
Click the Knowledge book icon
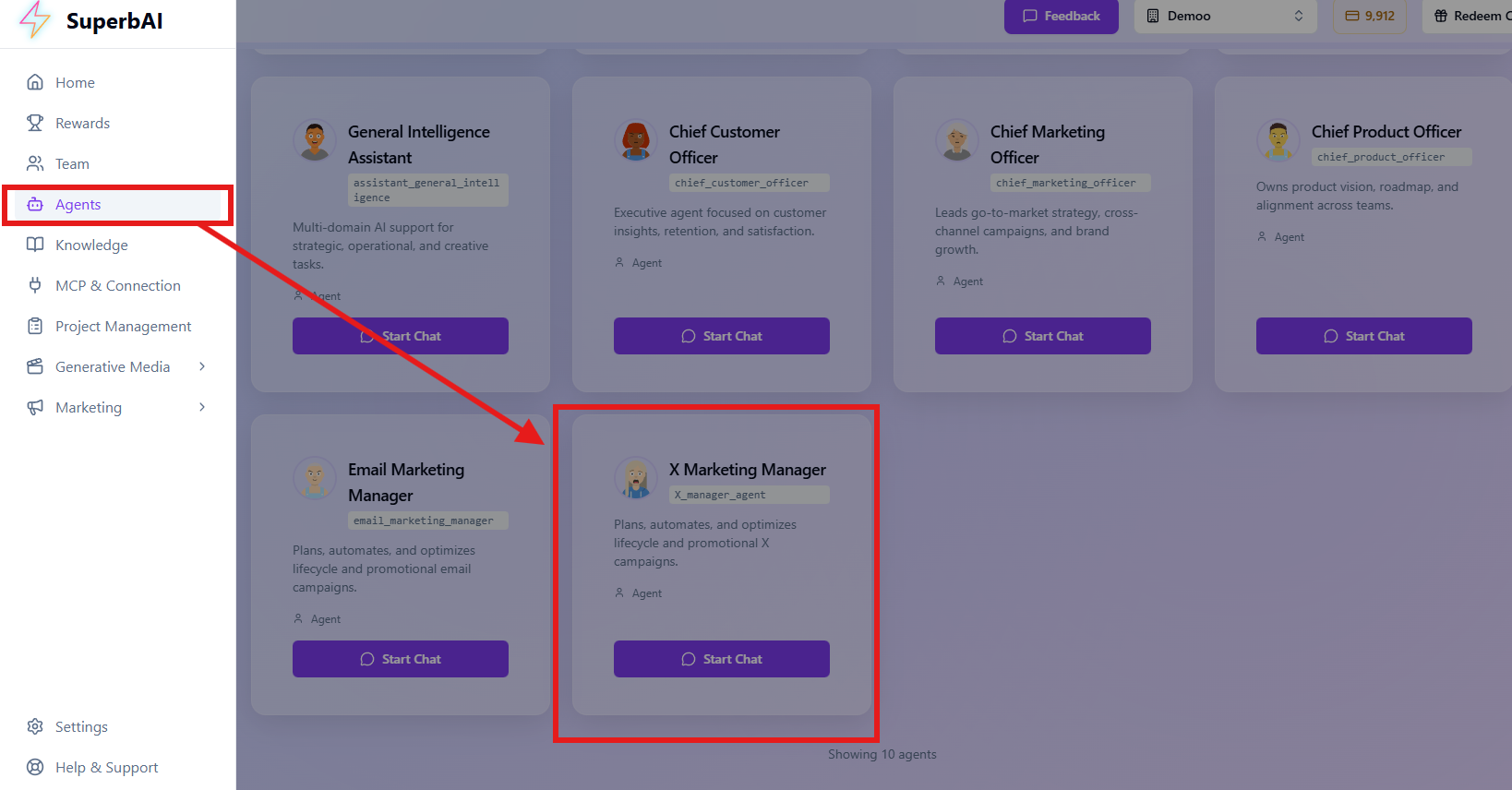(x=35, y=245)
